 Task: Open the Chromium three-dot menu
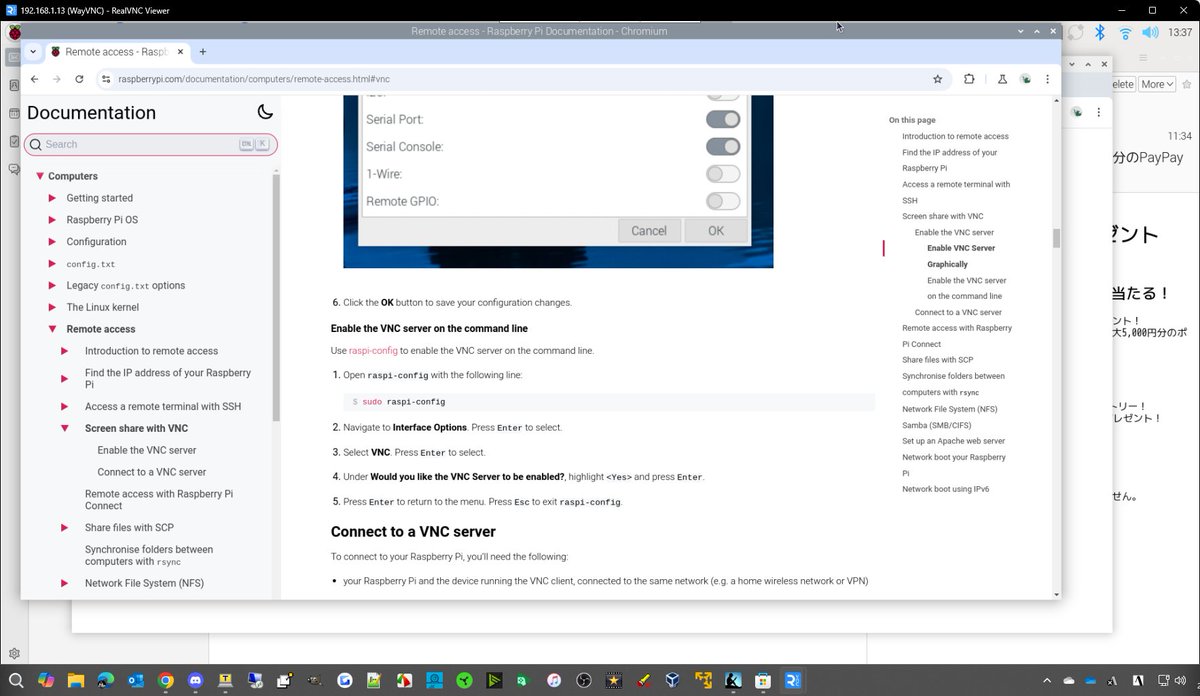1048,79
